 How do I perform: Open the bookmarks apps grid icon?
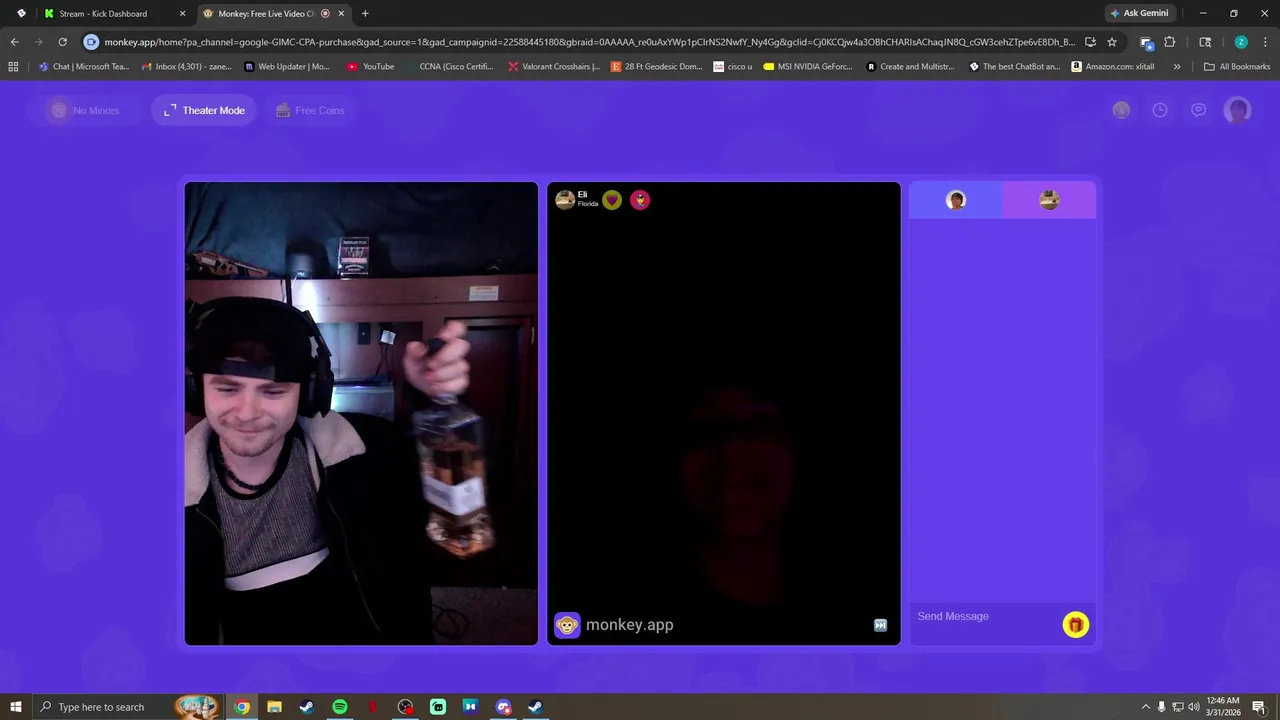13,67
